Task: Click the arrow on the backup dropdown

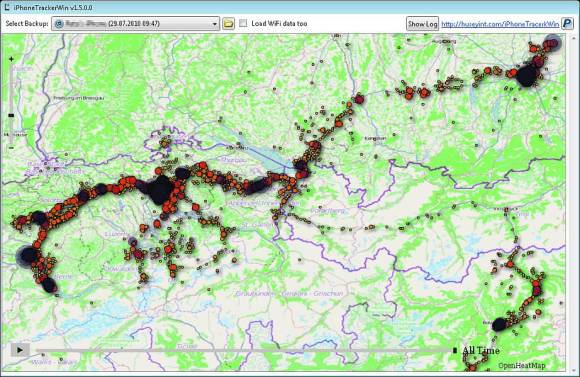Action: click(215, 24)
